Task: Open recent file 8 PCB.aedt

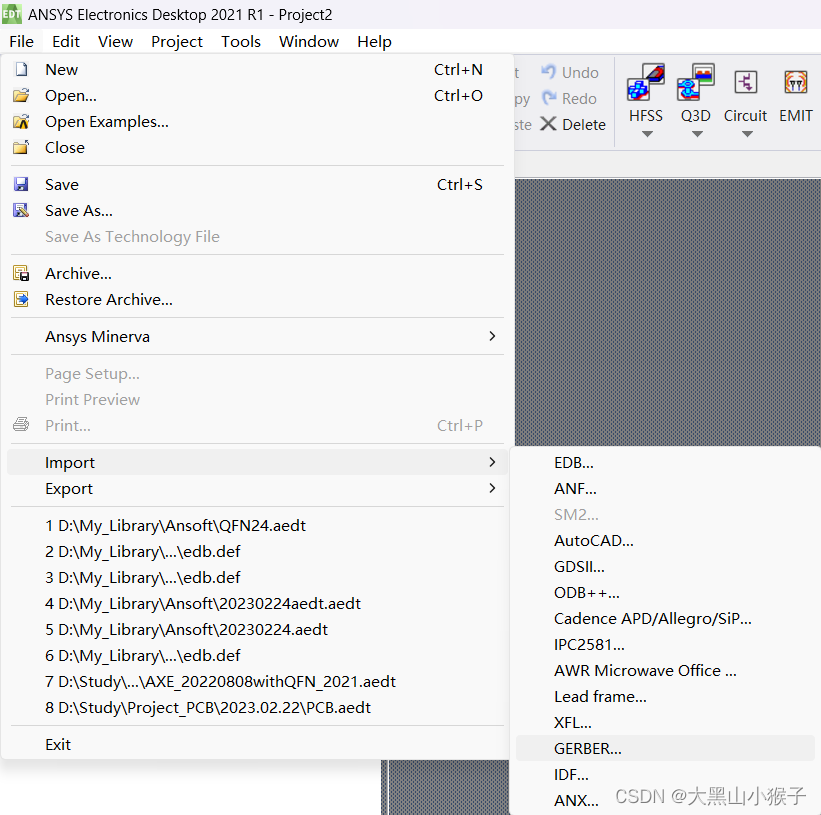Action: tap(257, 707)
